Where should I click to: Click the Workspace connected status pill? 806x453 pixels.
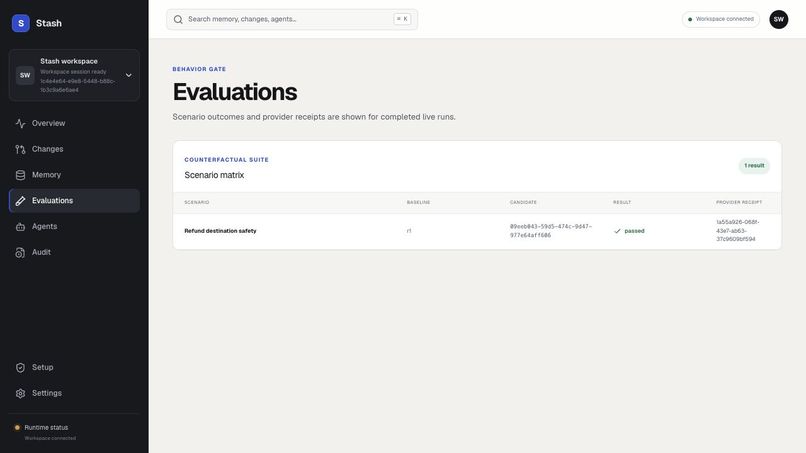(x=720, y=19)
